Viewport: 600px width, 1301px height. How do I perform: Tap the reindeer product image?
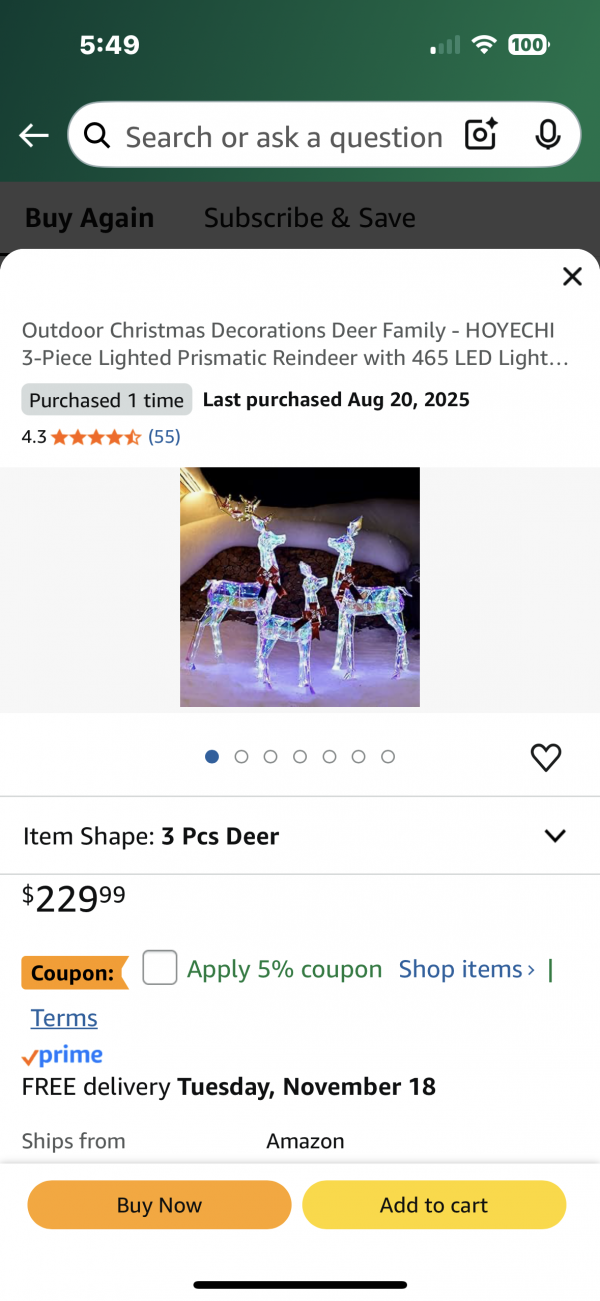click(300, 587)
